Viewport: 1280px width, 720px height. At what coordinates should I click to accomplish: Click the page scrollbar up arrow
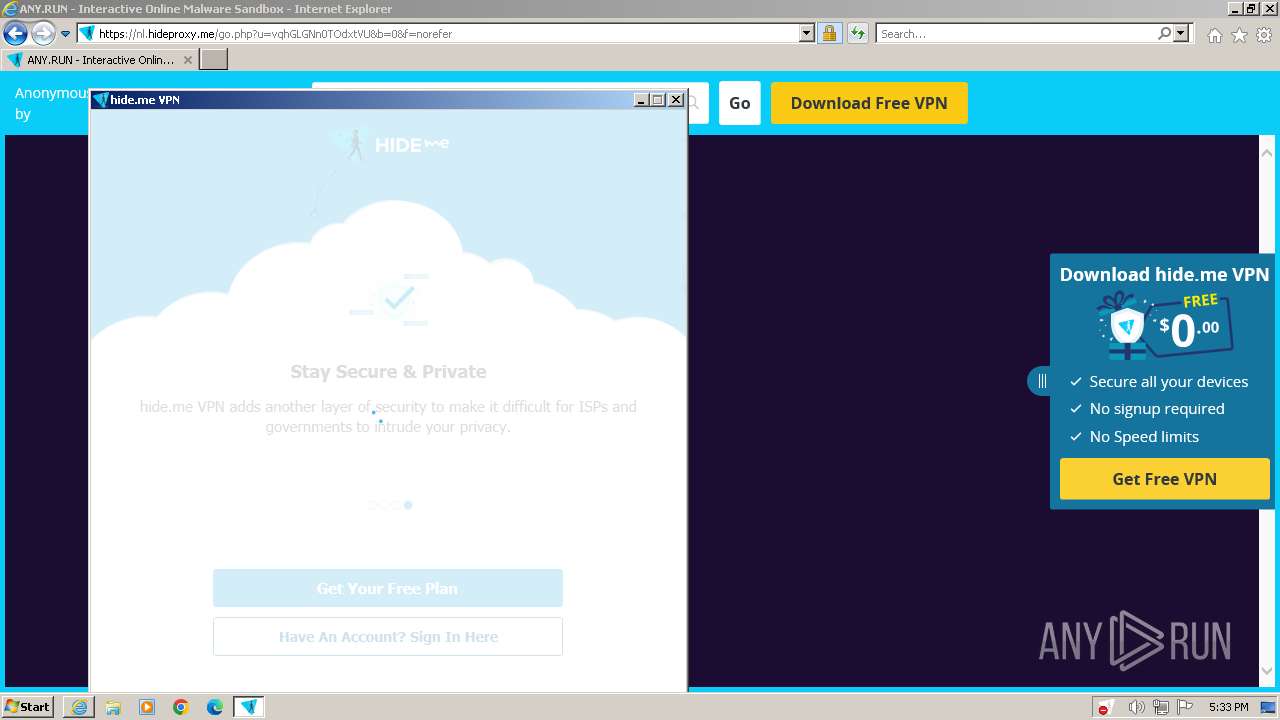tap(1266, 153)
